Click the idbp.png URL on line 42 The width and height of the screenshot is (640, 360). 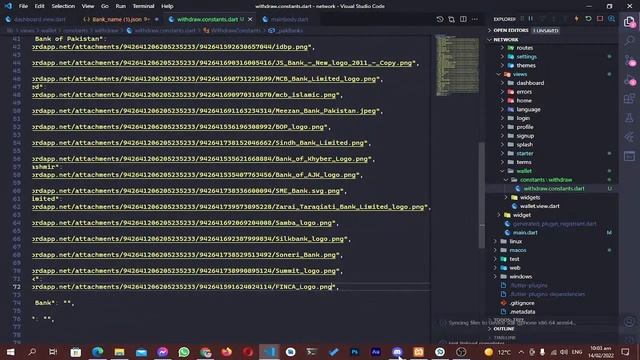(170, 47)
